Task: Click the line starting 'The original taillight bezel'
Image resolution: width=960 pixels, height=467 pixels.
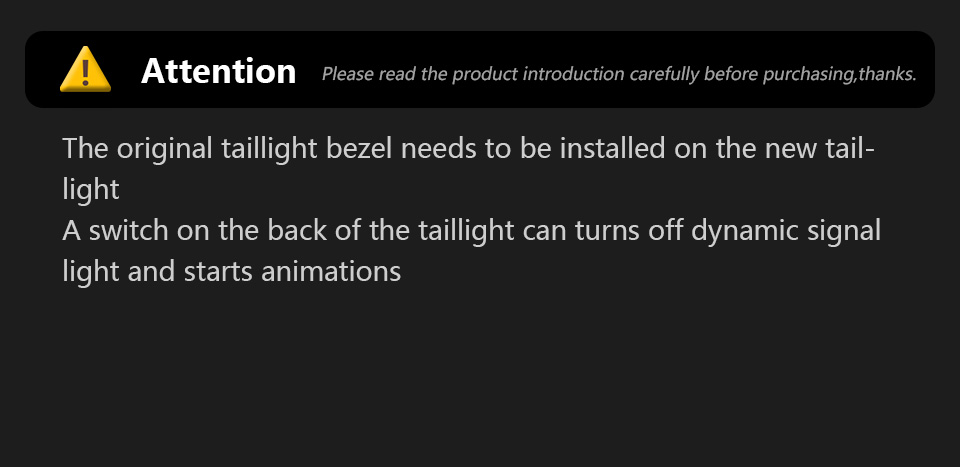Action: 469,149
